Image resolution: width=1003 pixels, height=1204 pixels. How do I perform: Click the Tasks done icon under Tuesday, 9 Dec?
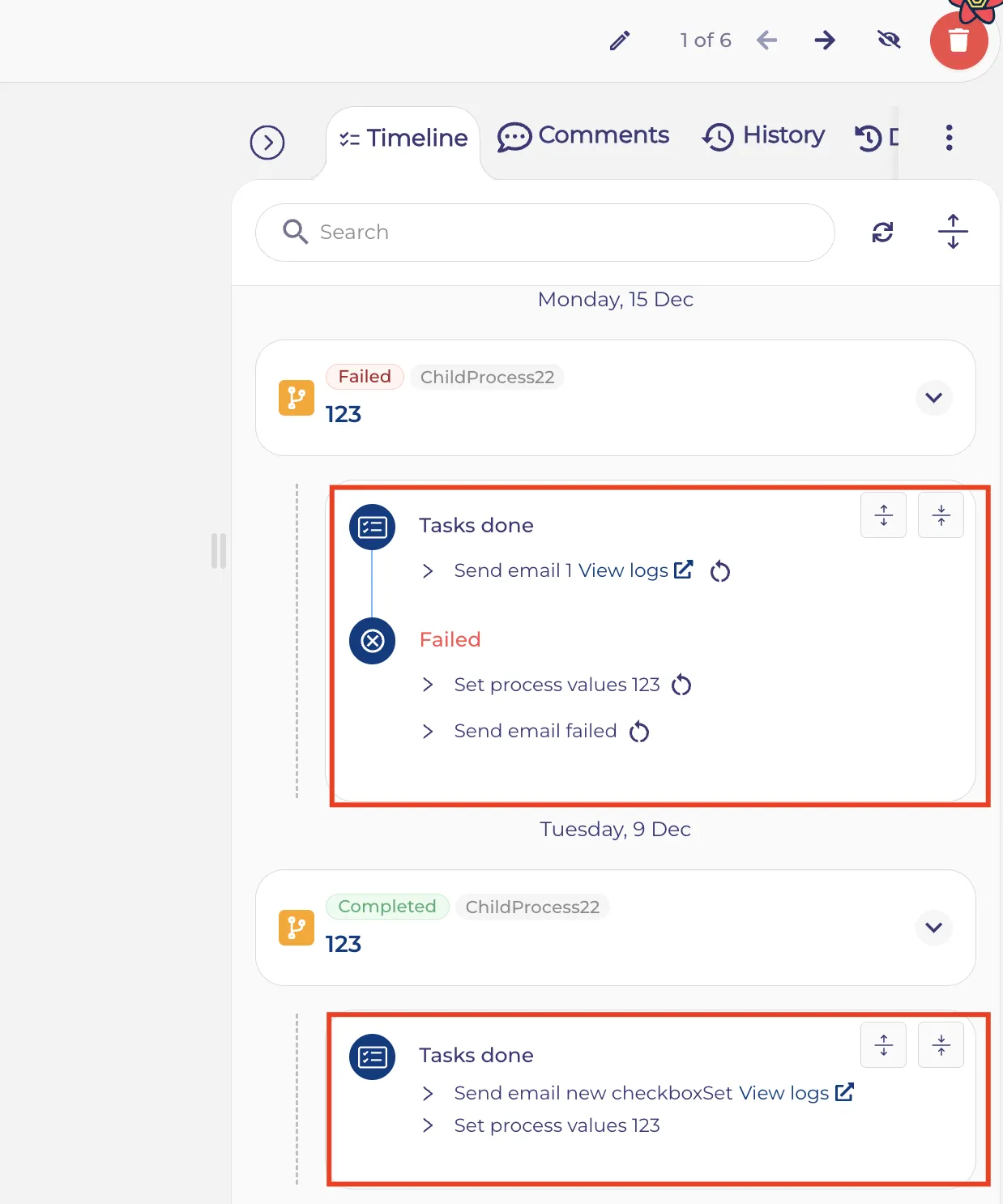373,1057
